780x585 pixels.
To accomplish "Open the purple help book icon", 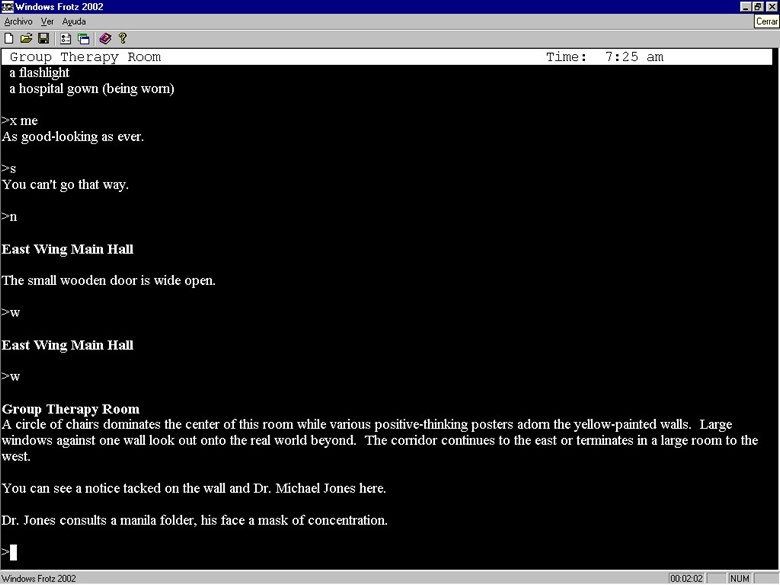I will (x=105, y=38).
